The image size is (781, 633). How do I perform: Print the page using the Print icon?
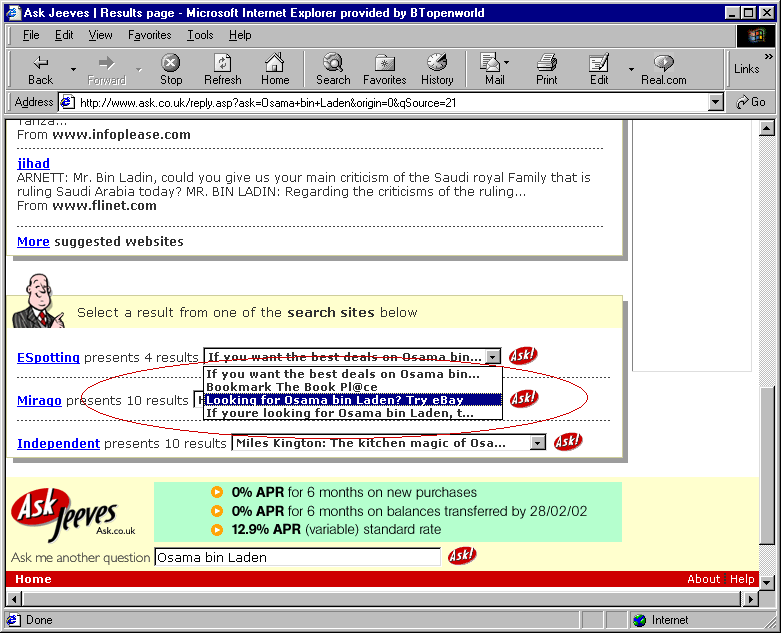coord(546,69)
